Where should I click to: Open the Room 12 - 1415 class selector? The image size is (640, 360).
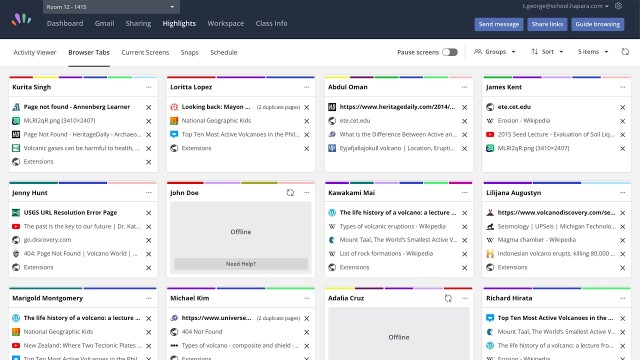point(111,7)
